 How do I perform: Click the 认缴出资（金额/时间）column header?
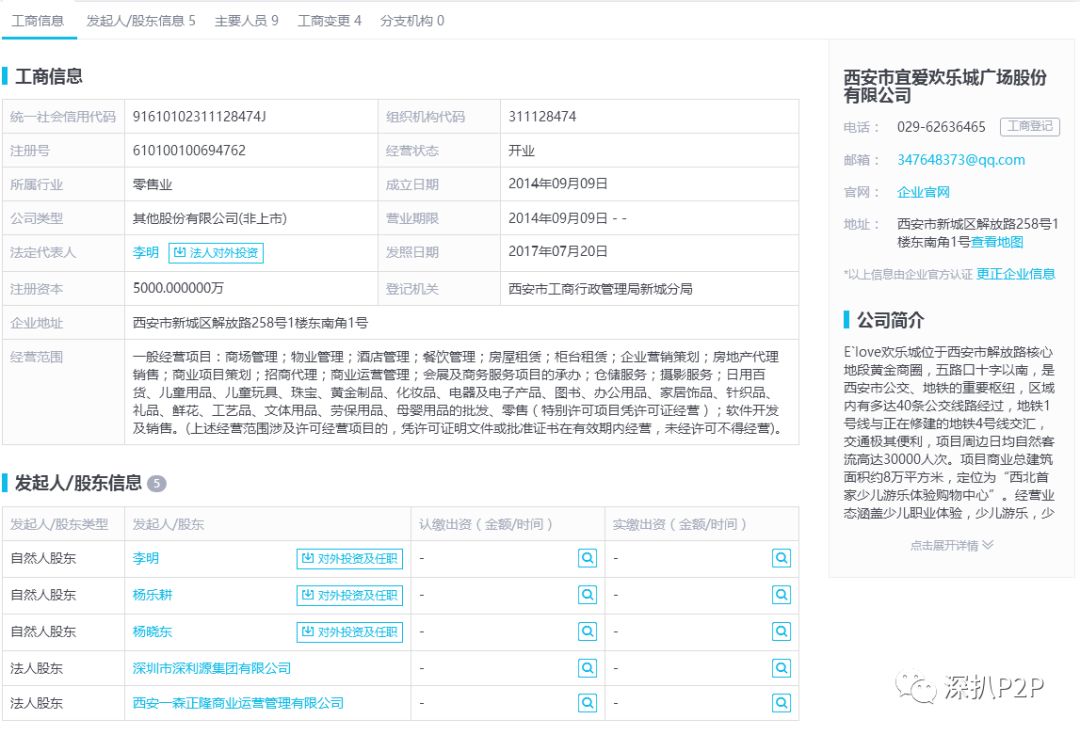pyautogui.click(x=486, y=524)
